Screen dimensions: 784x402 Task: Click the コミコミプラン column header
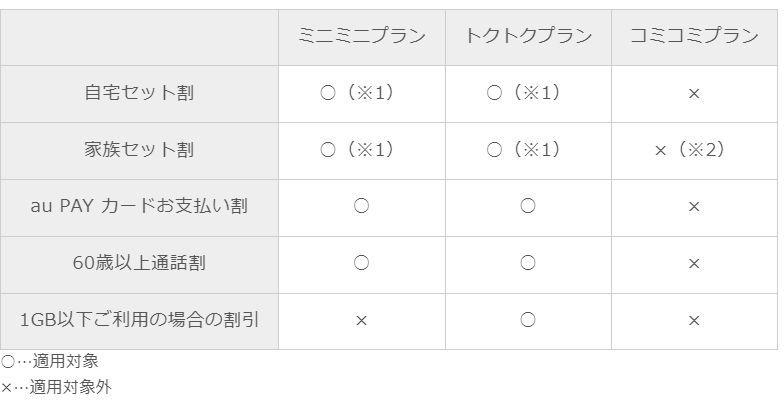[694, 37]
